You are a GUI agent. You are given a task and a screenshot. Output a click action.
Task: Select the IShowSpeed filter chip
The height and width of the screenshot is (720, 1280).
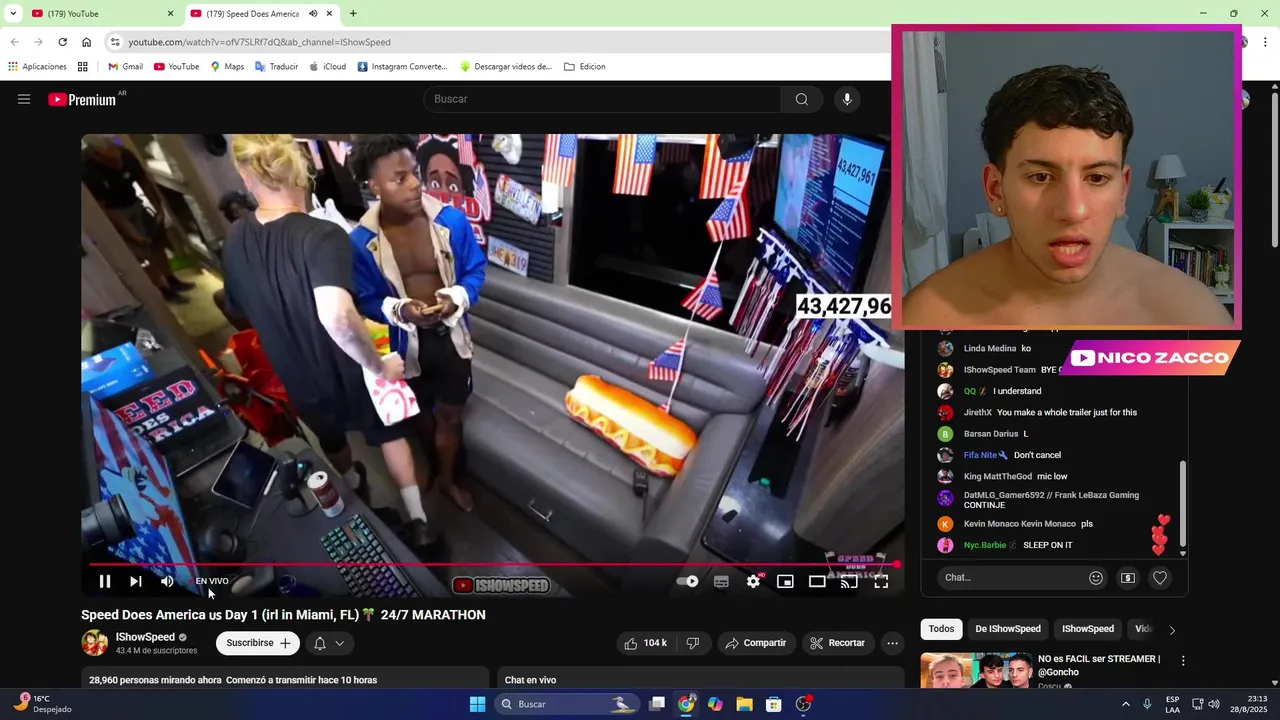click(x=1087, y=629)
